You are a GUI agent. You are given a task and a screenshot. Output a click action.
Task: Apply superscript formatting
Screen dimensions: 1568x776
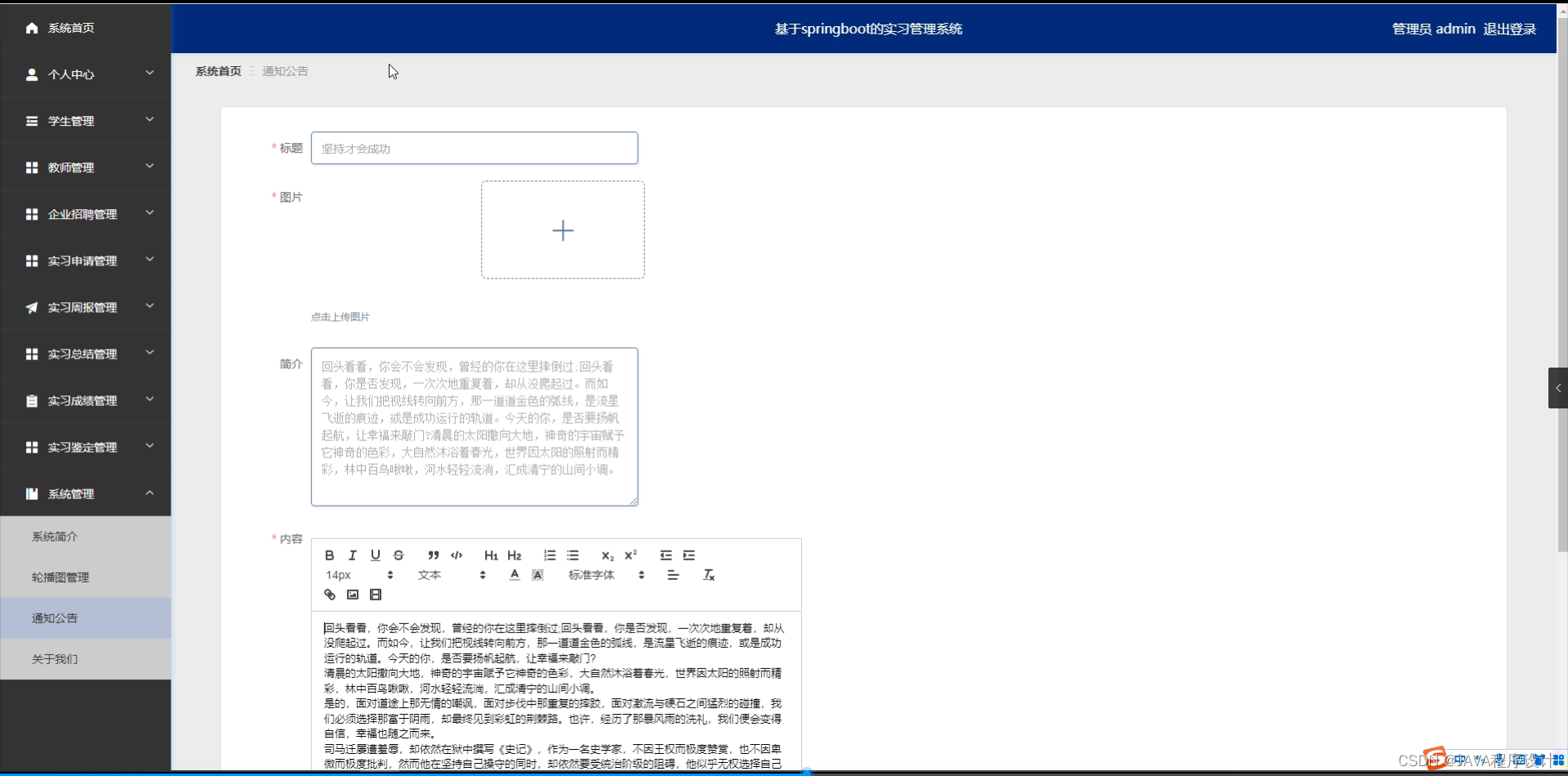click(630, 555)
